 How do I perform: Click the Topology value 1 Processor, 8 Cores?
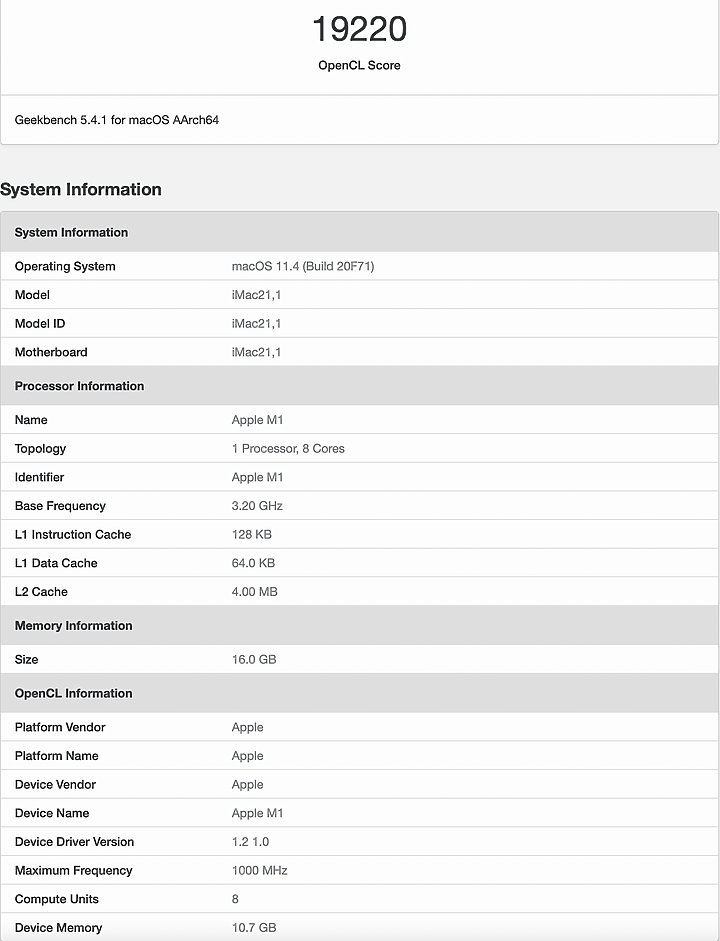pyautogui.click(x=288, y=449)
